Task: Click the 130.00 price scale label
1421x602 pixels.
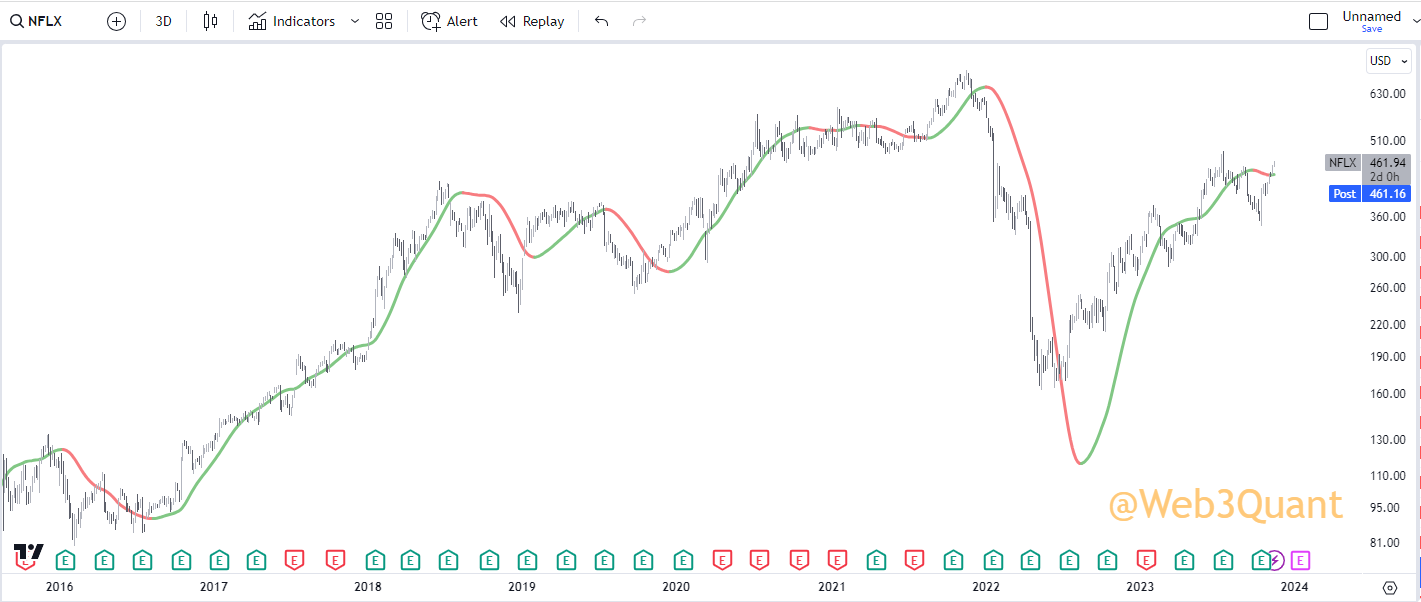Action: [x=1388, y=440]
